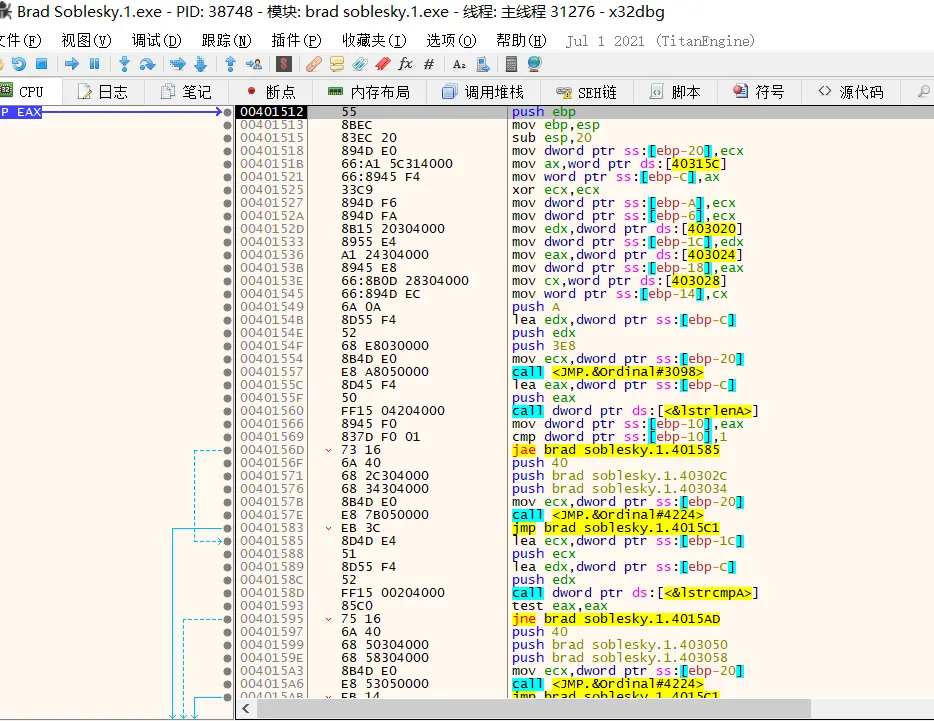Open the Patches bandage icon
The height and width of the screenshot is (721, 934).
(x=314, y=64)
